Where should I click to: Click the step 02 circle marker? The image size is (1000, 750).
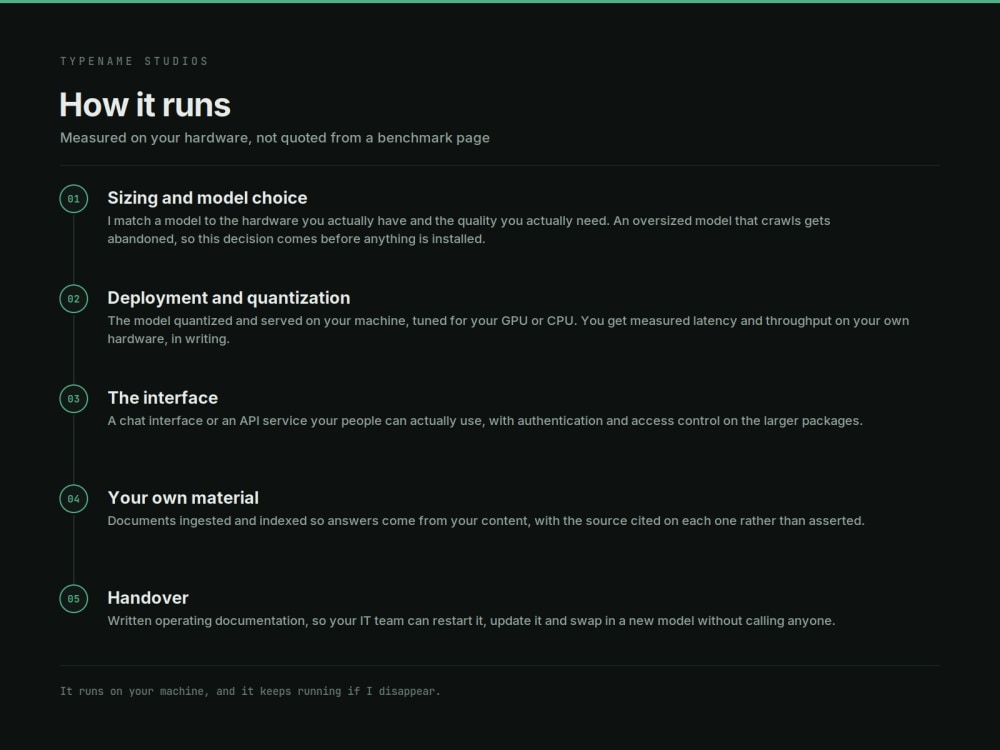(73, 298)
